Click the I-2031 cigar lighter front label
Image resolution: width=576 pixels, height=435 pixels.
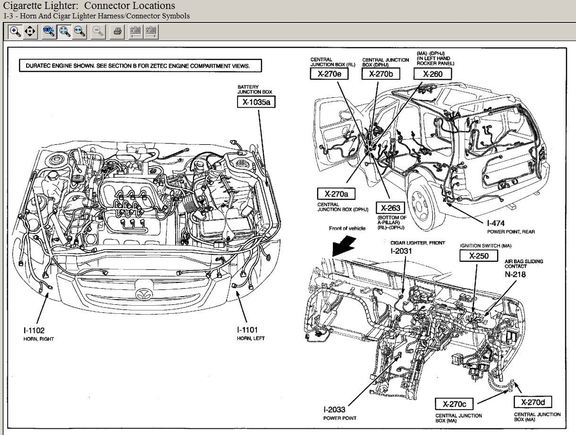pyautogui.click(x=401, y=251)
